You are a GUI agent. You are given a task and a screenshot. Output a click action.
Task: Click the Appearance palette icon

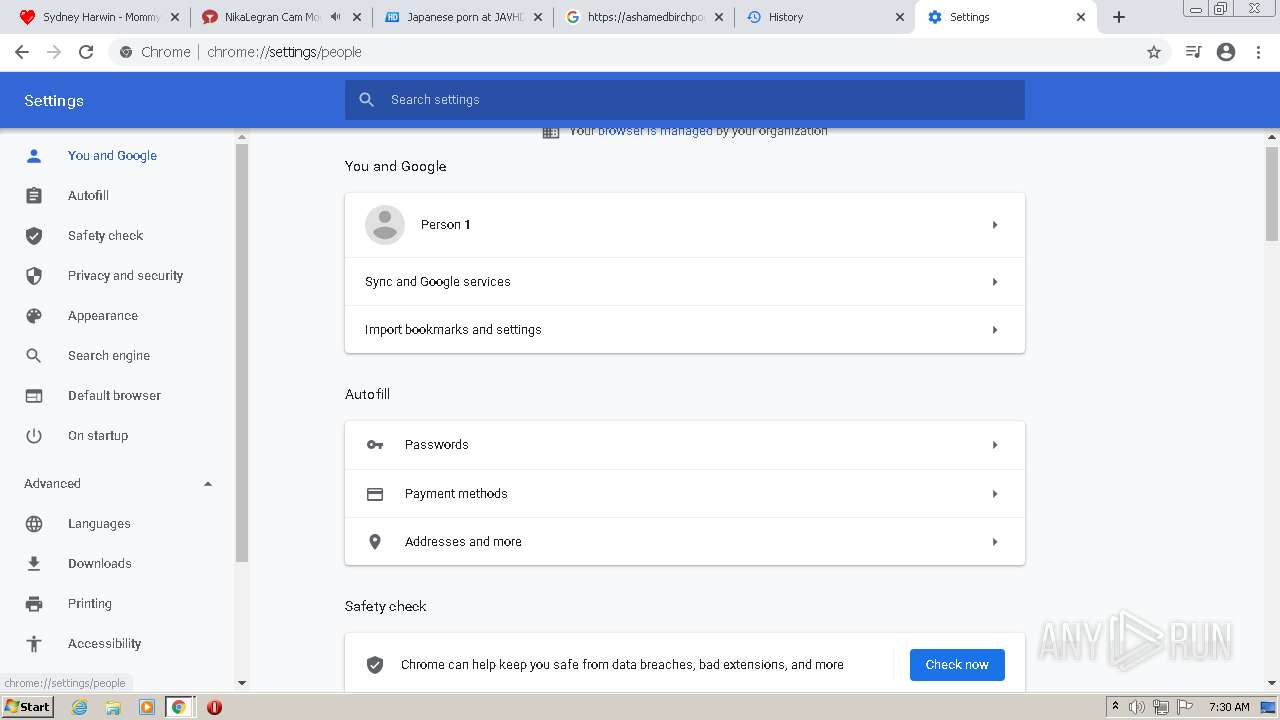point(34,316)
